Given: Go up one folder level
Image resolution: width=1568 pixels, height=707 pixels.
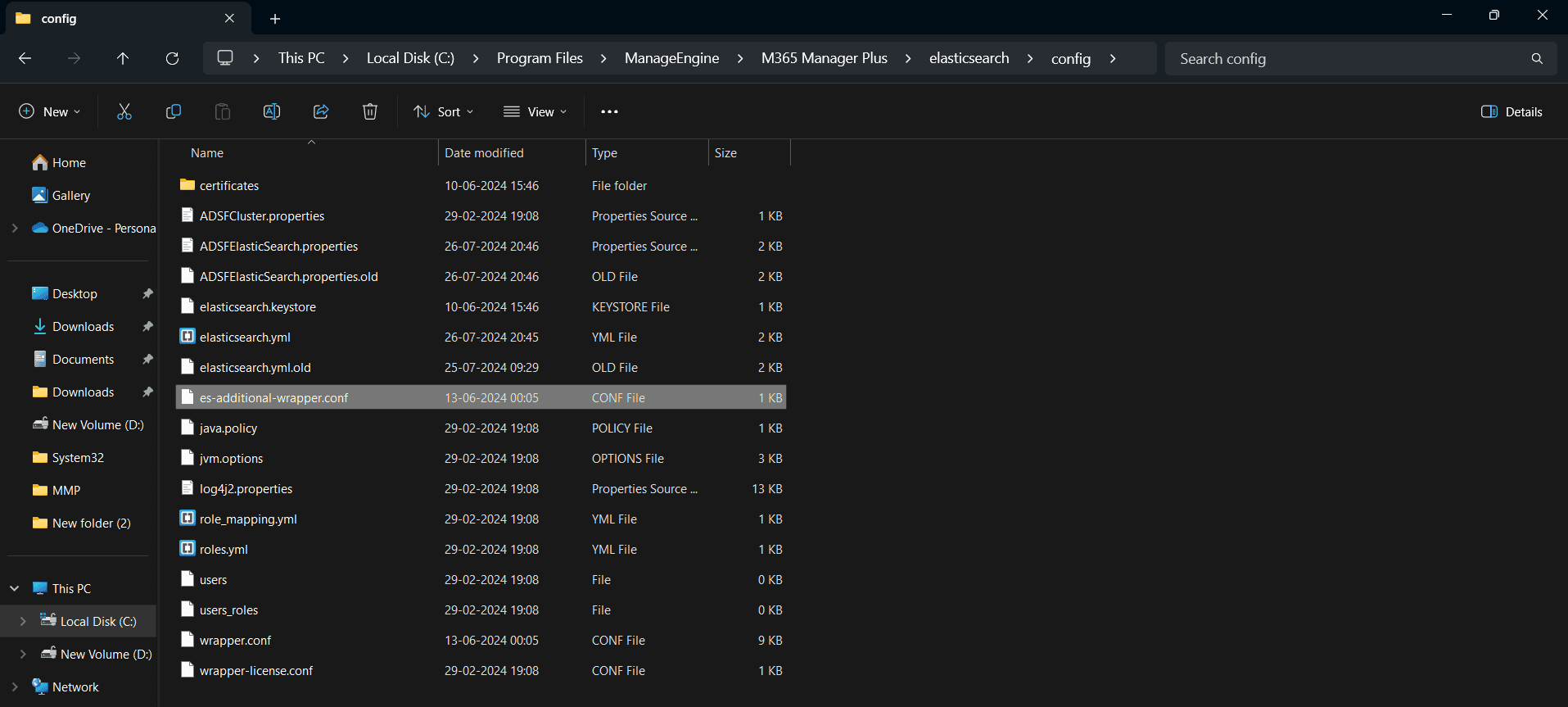Looking at the screenshot, I should [123, 58].
